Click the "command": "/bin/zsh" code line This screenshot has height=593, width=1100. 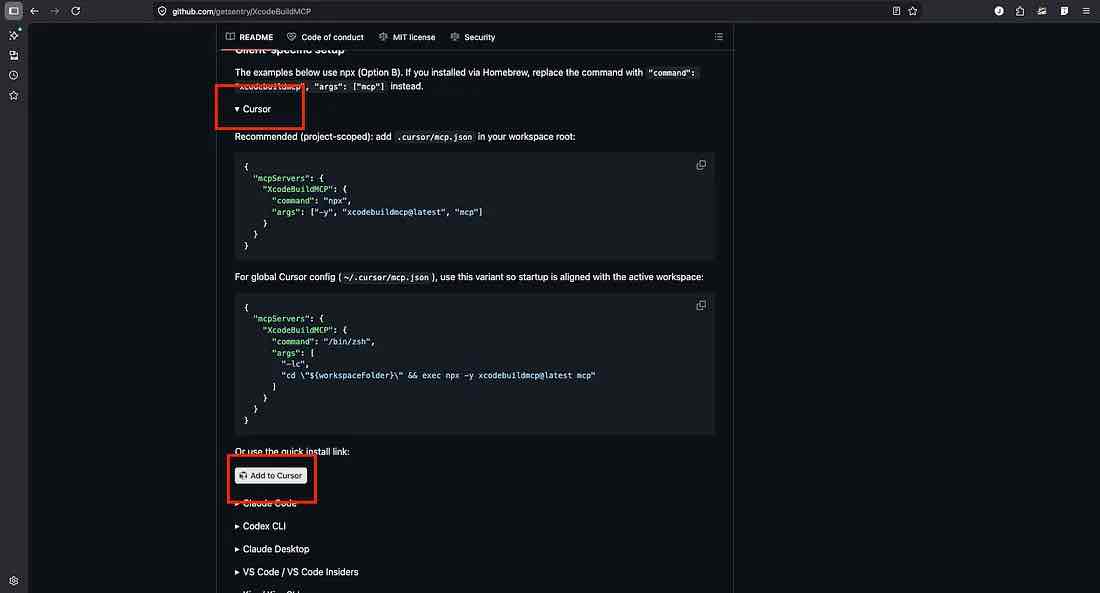(x=323, y=342)
